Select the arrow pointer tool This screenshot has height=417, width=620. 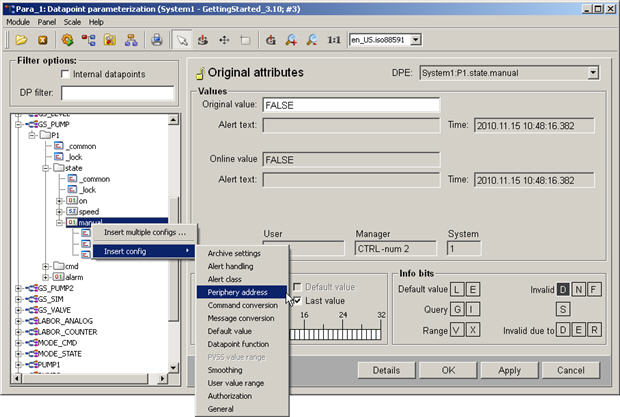point(183,40)
